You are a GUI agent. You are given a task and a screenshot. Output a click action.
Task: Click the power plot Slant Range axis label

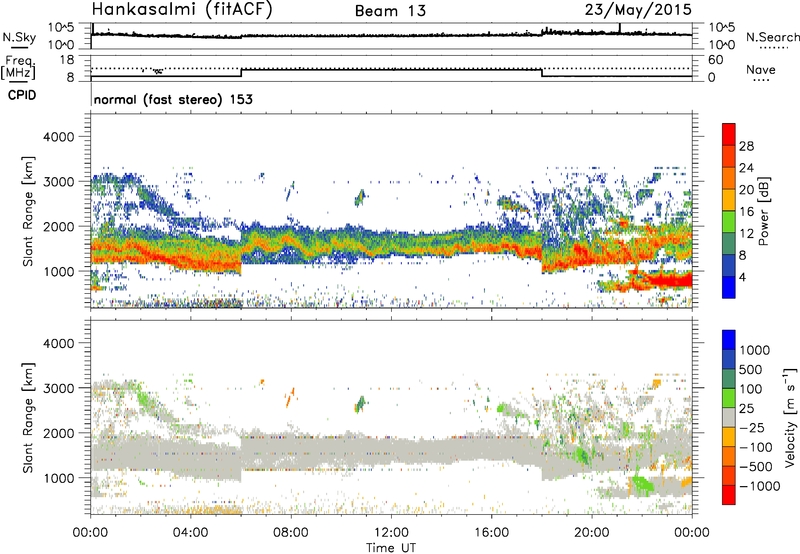[x=28, y=211]
